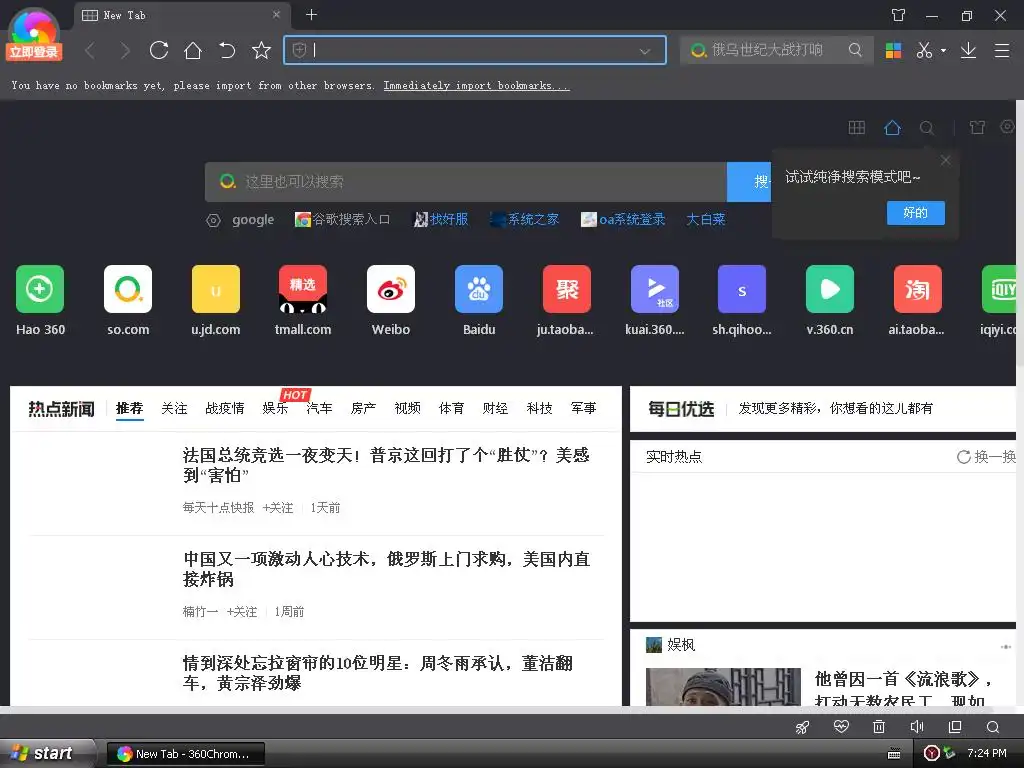The width and height of the screenshot is (1024, 768).
Task: Open the downloads icon in toolbar
Action: (968, 50)
